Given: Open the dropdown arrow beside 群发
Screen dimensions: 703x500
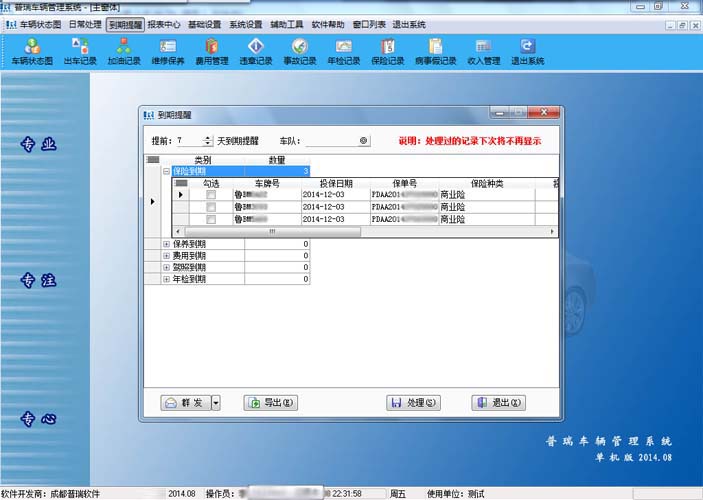Looking at the screenshot, I should point(216,403).
